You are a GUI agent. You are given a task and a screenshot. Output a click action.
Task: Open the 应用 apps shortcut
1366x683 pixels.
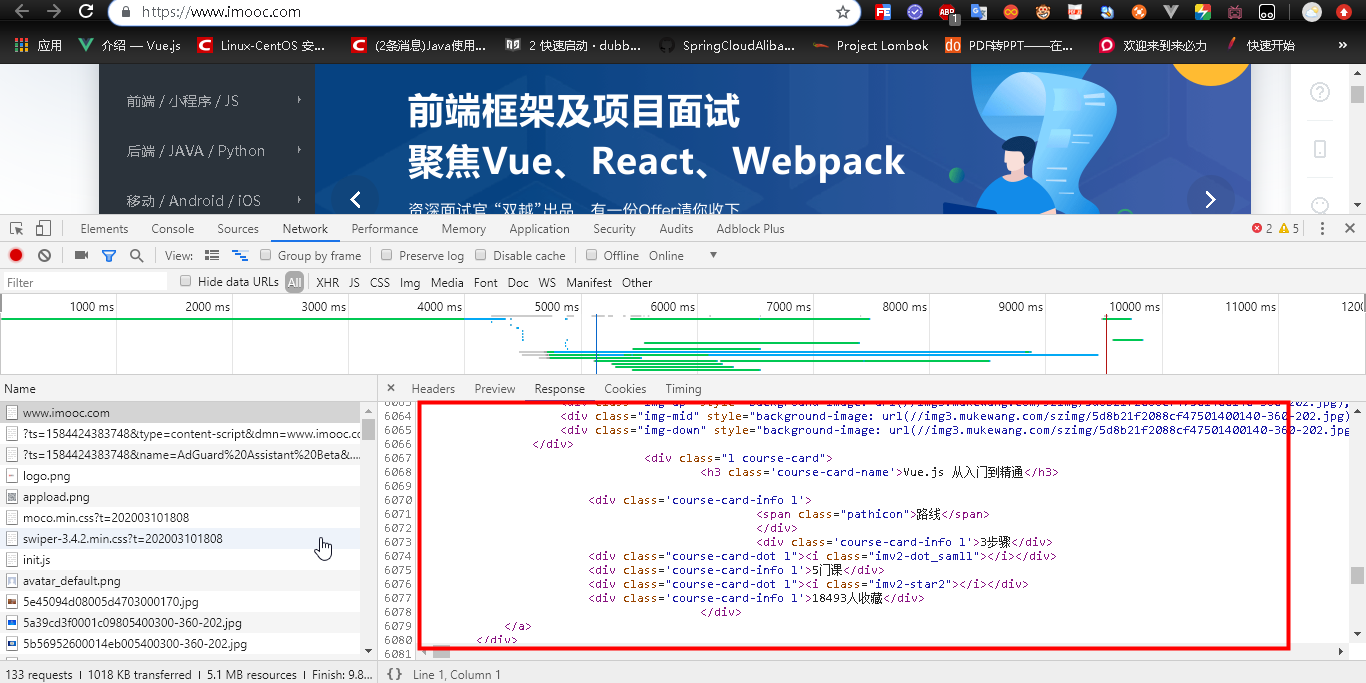pos(38,45)
